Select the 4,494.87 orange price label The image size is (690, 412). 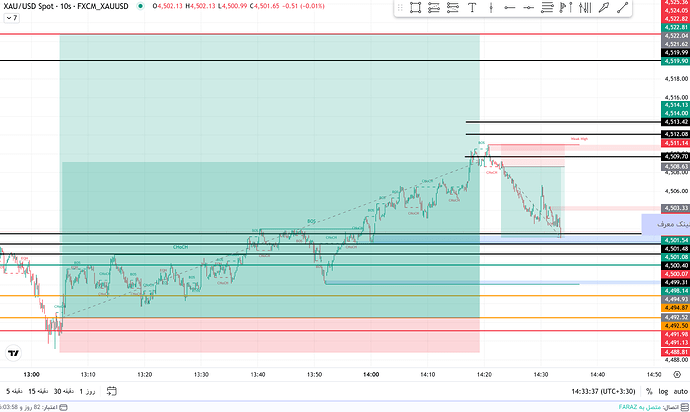pyautogui.click(x=675, y=308)
